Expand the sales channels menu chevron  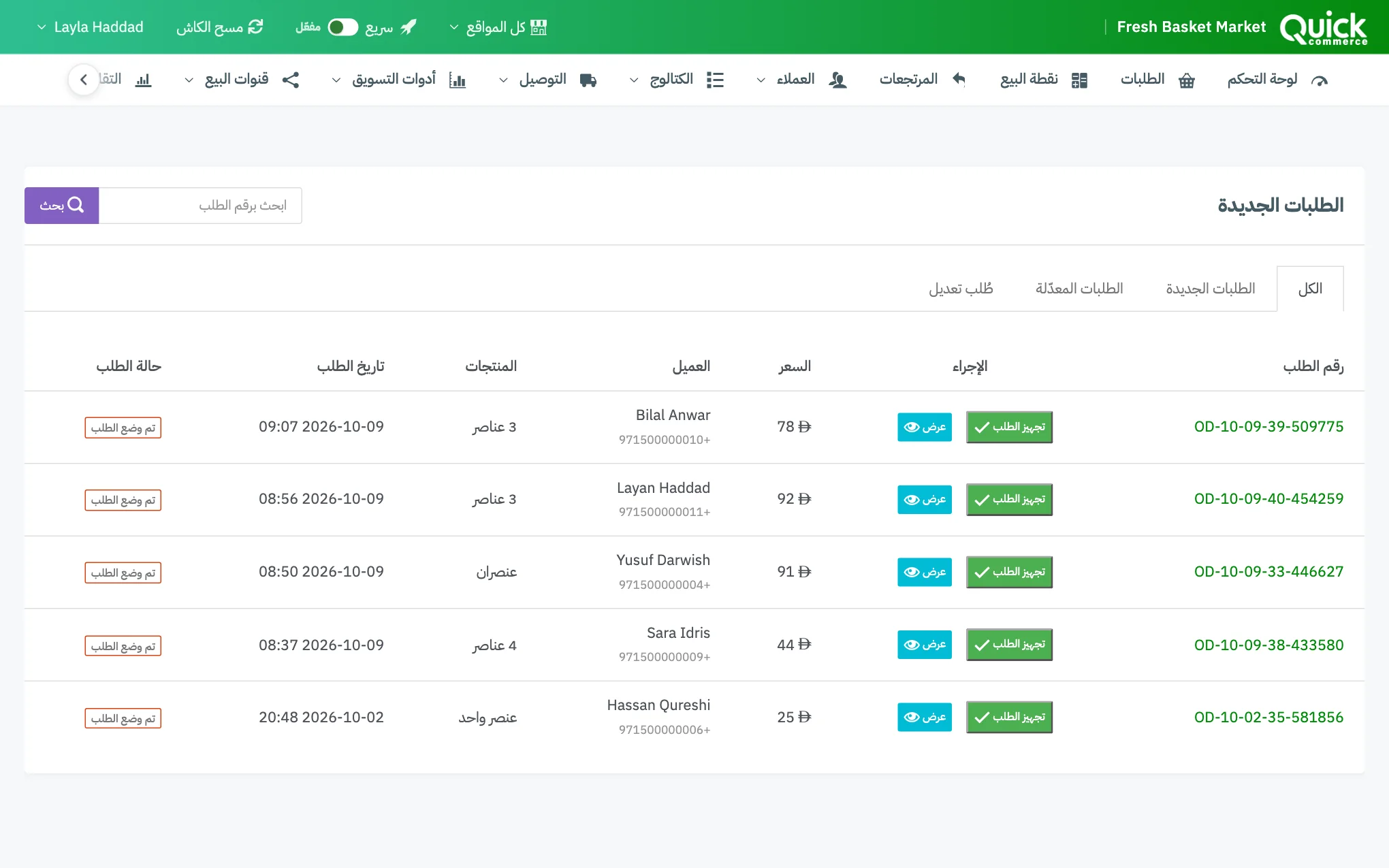(x=189, y=80)
